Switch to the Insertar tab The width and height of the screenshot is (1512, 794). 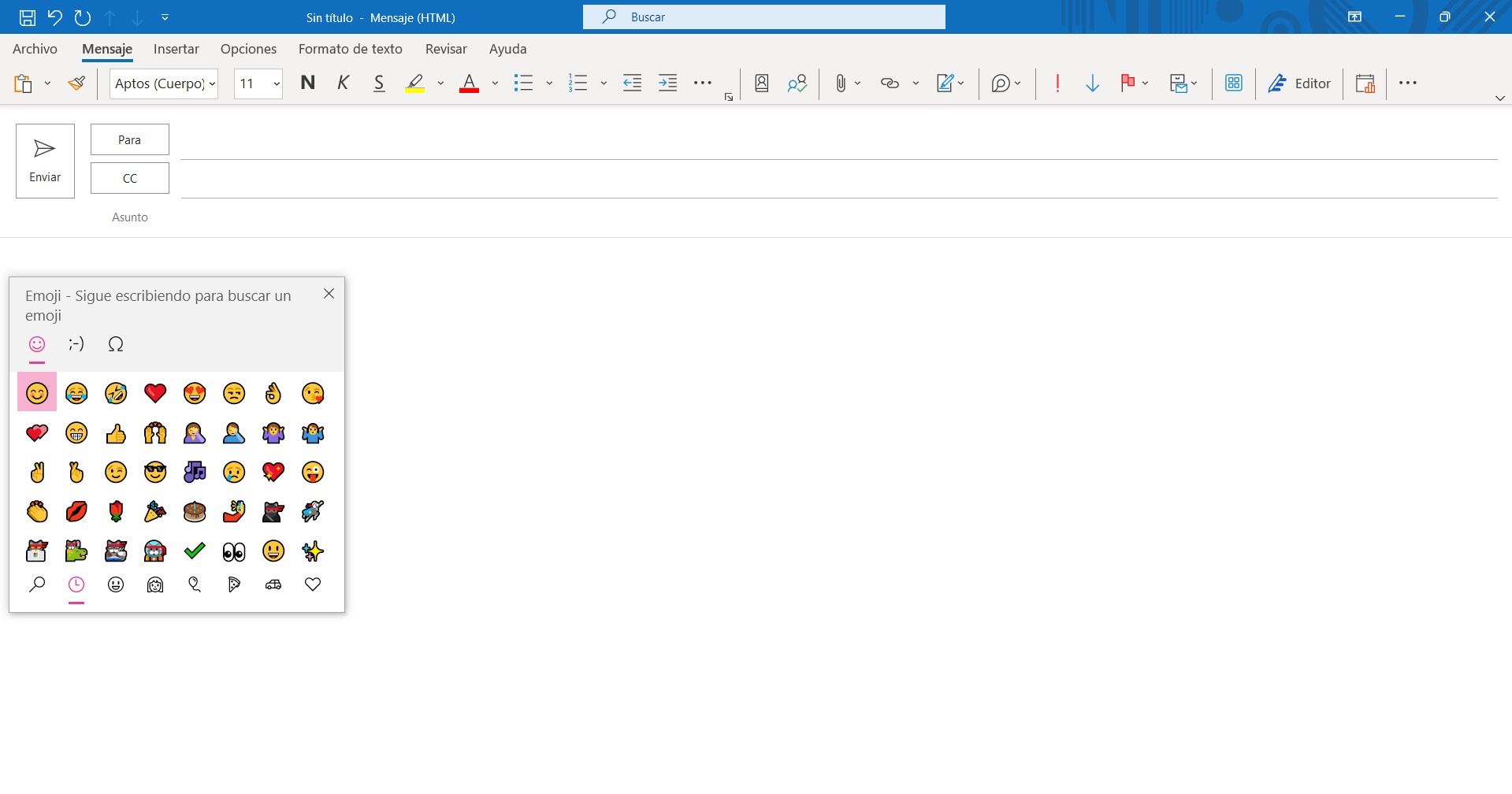click(x=176, y=49)
